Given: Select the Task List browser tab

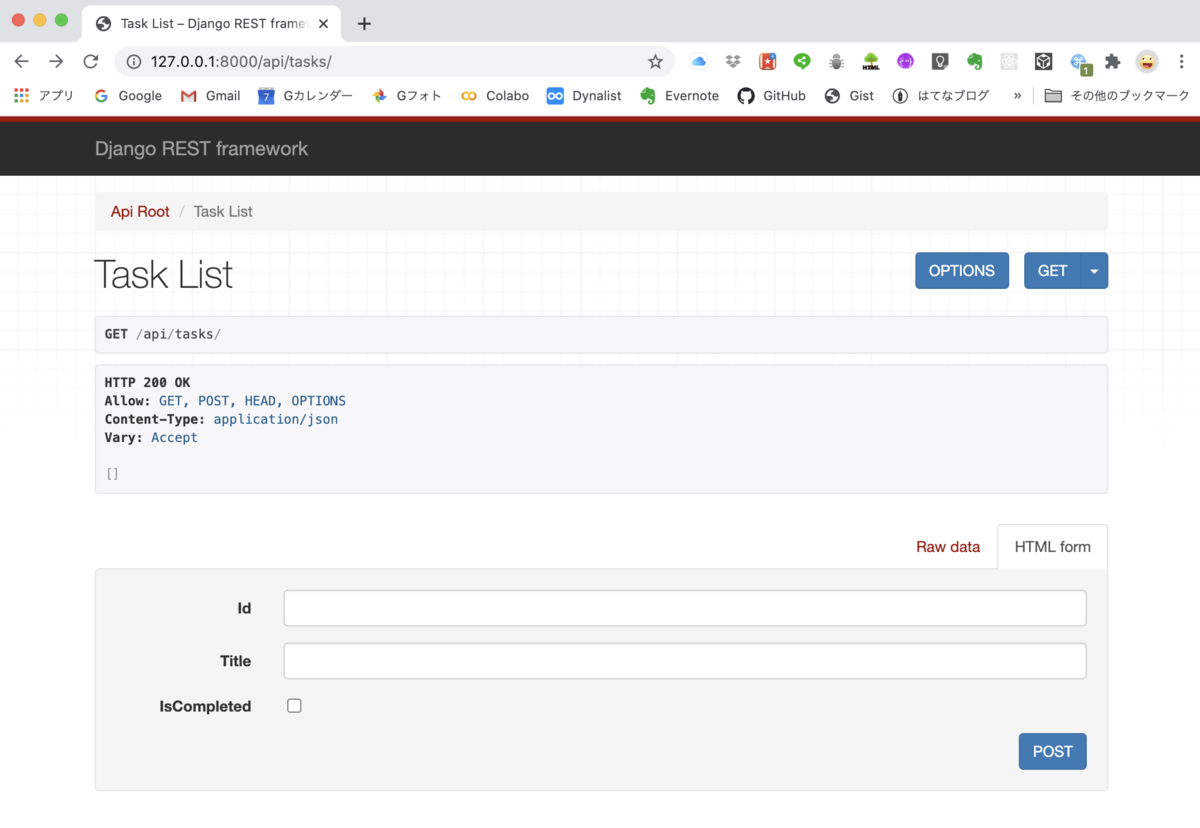Looking at the screenshot, I should (x=210, y=23).
